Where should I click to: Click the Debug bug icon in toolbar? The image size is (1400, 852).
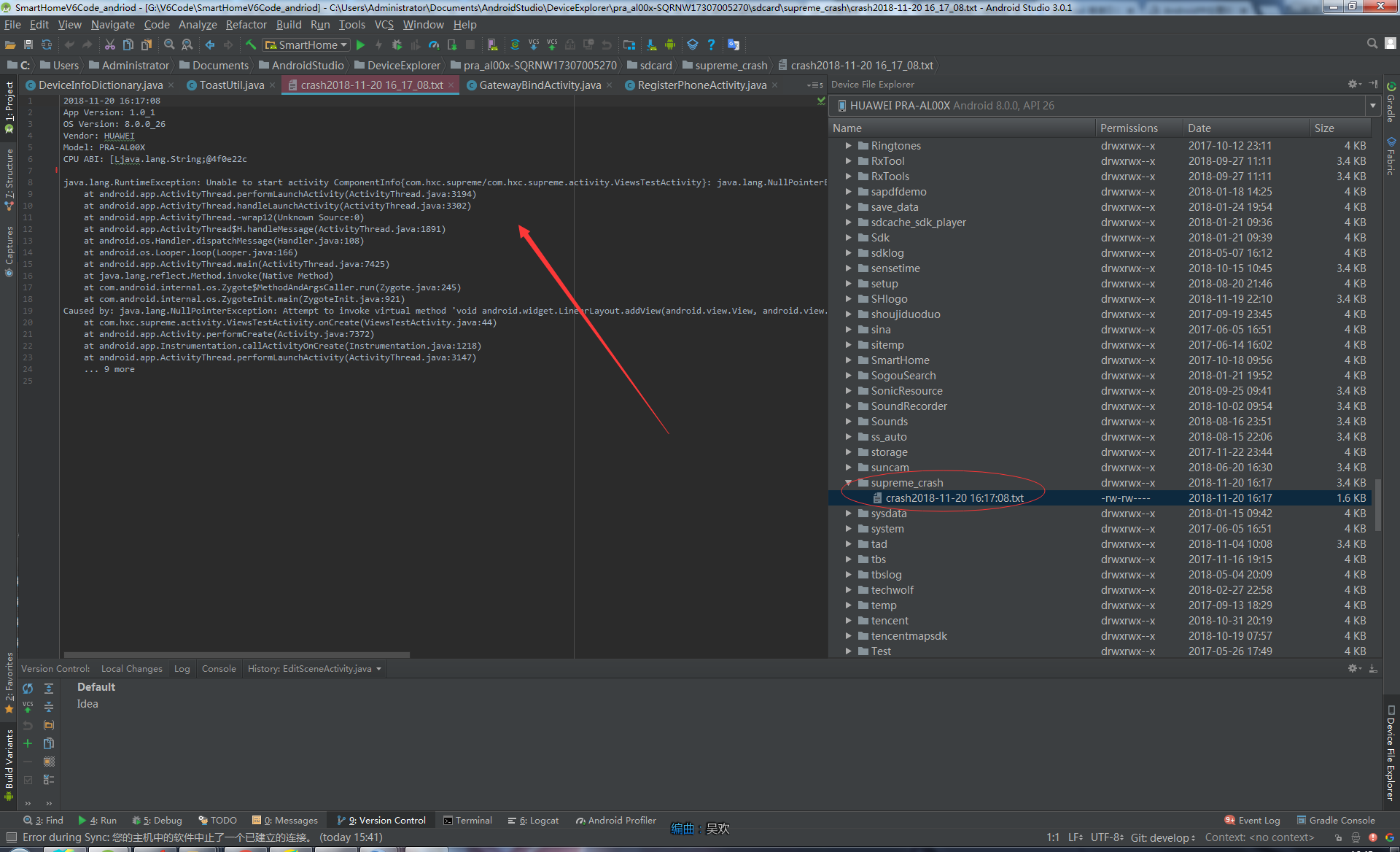pyautogui.click(x=397, y=45)
